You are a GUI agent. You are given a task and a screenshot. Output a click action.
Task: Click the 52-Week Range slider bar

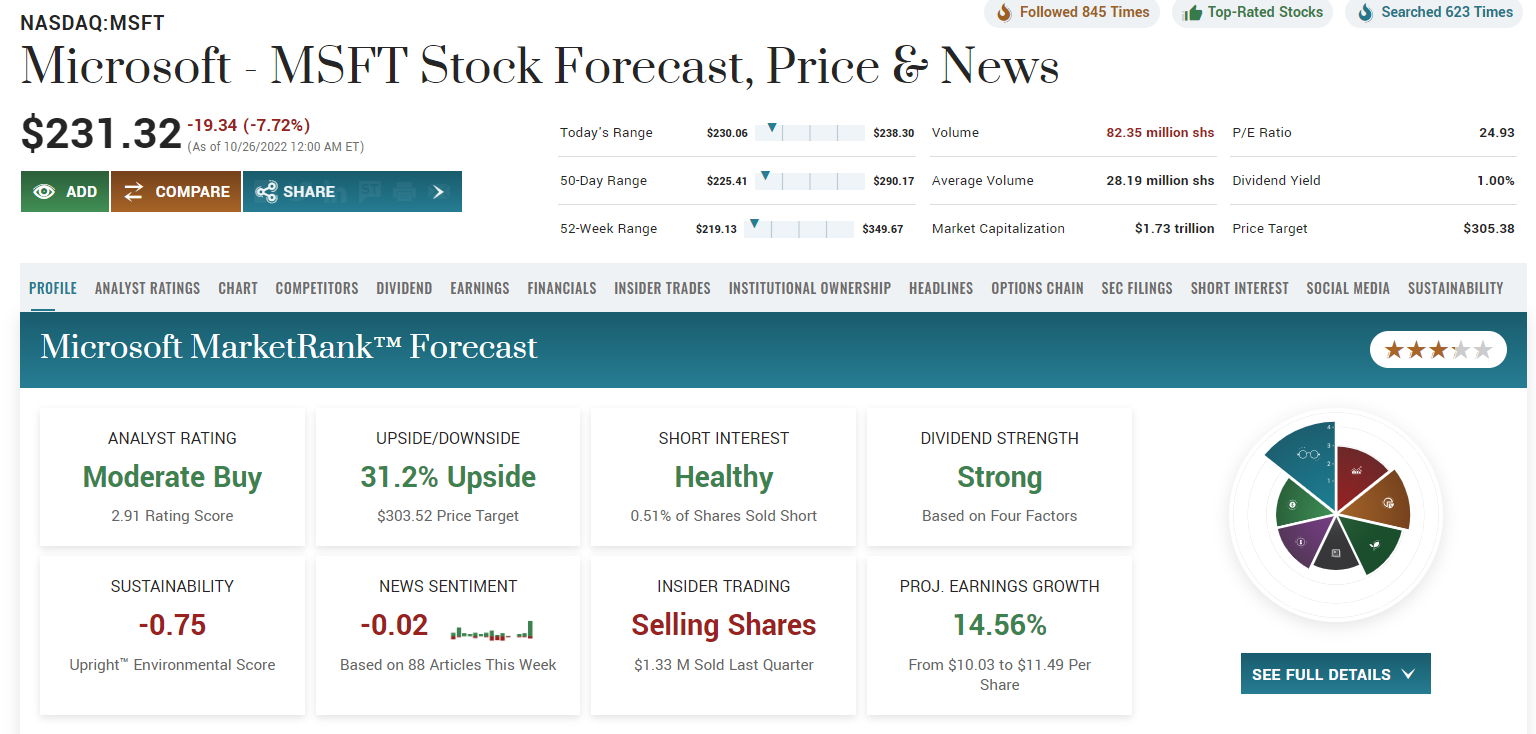coord(800,228)
